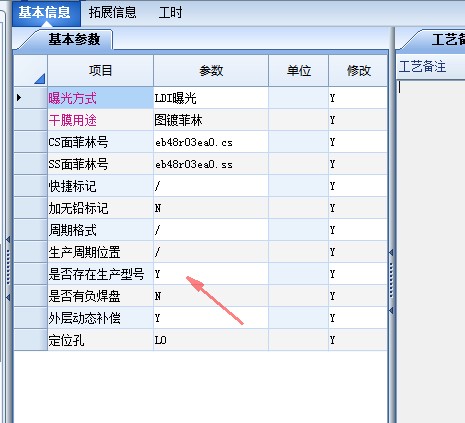Click the row header of 干膜用途 row
This screenshot has height=423, width=465.
tap(30, 120)
